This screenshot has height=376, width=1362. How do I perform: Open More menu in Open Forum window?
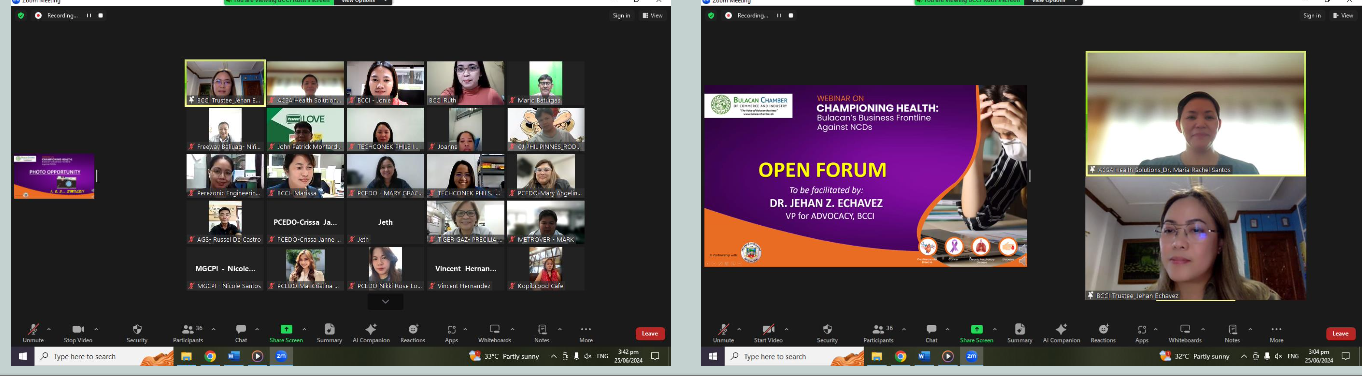(x=1276, y=329)
